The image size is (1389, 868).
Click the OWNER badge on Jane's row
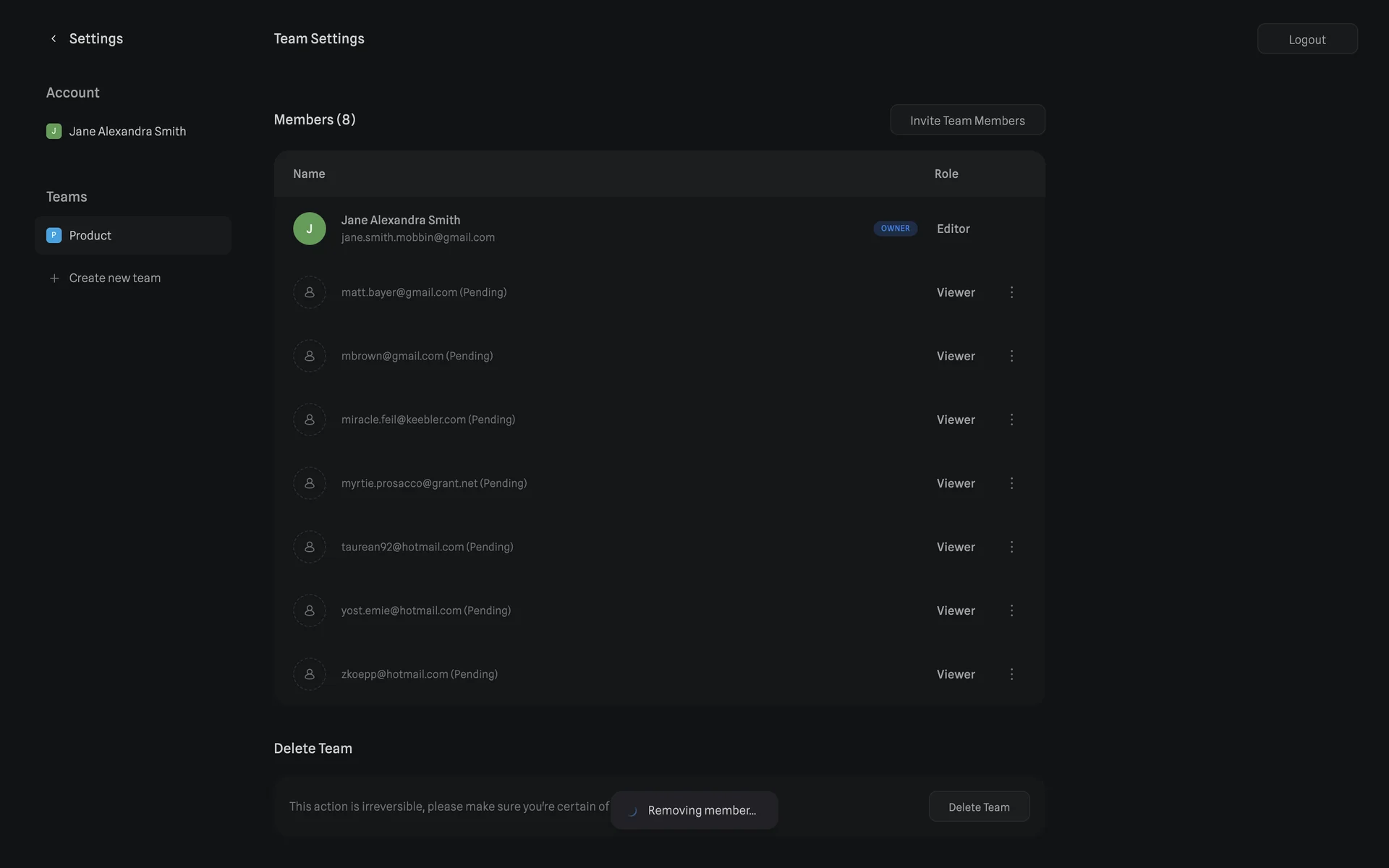pos(895,229)
